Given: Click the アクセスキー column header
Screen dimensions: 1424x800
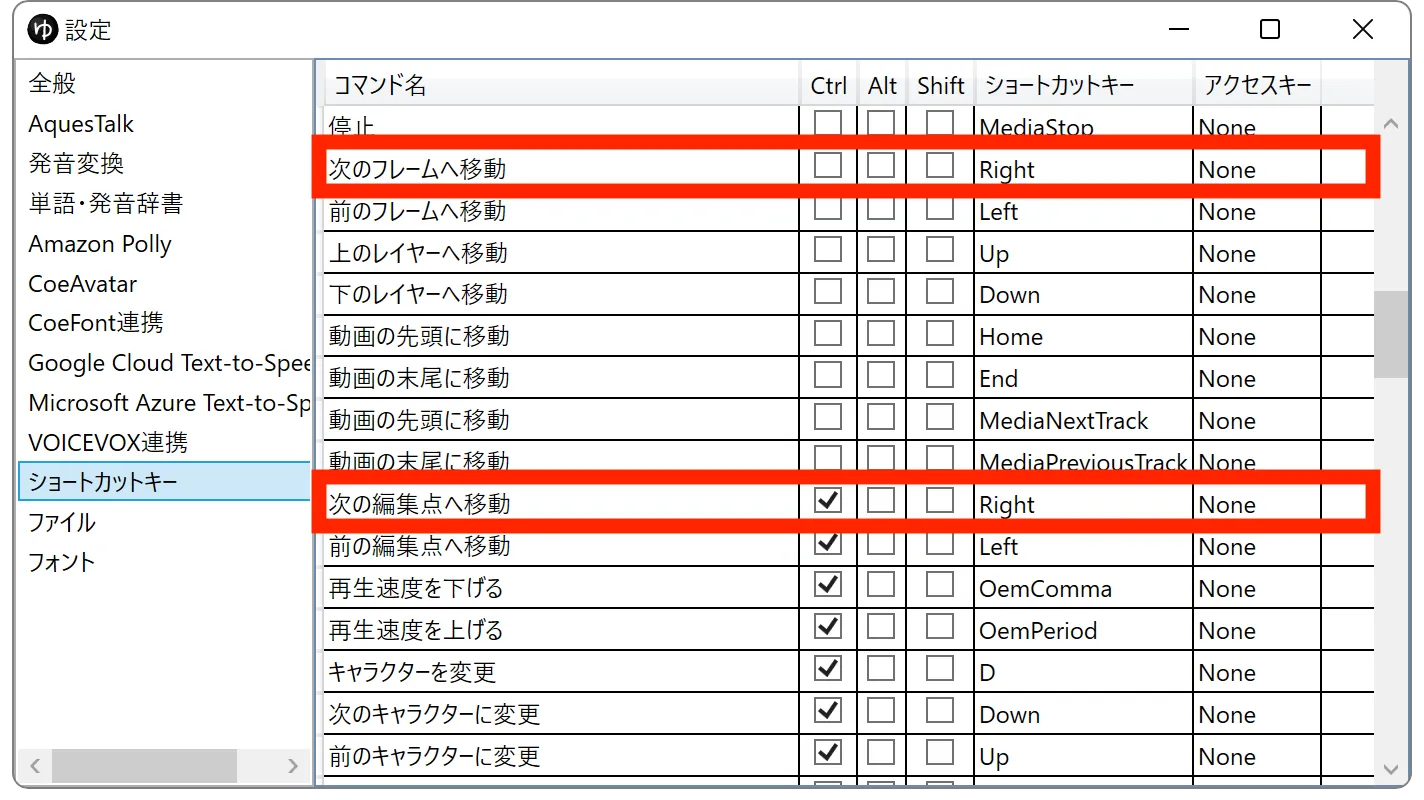Looking at the screenshot, I should pyautogui.click(x=1258, y=85).
